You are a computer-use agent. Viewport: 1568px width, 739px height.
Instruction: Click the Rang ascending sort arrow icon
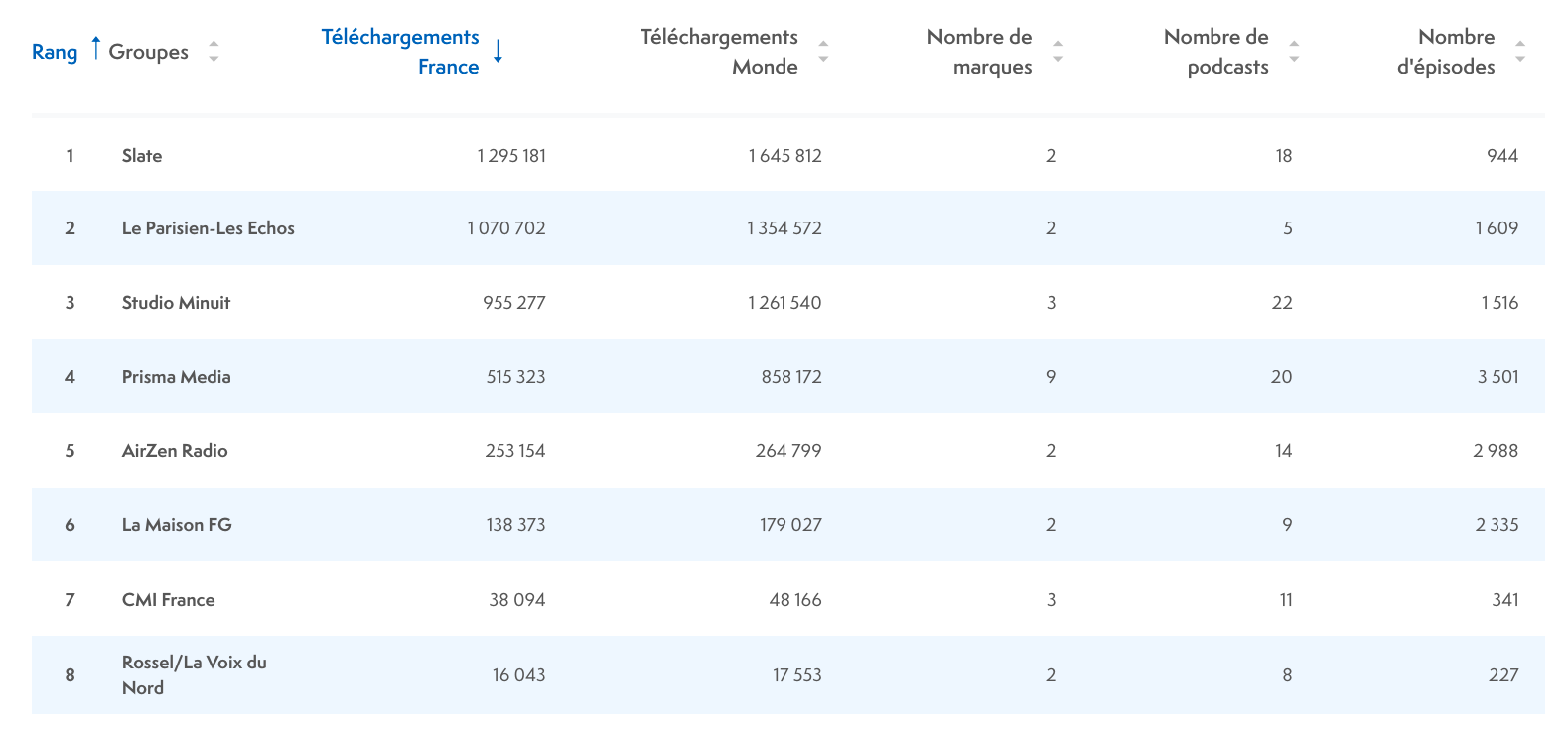coord(95,48)
